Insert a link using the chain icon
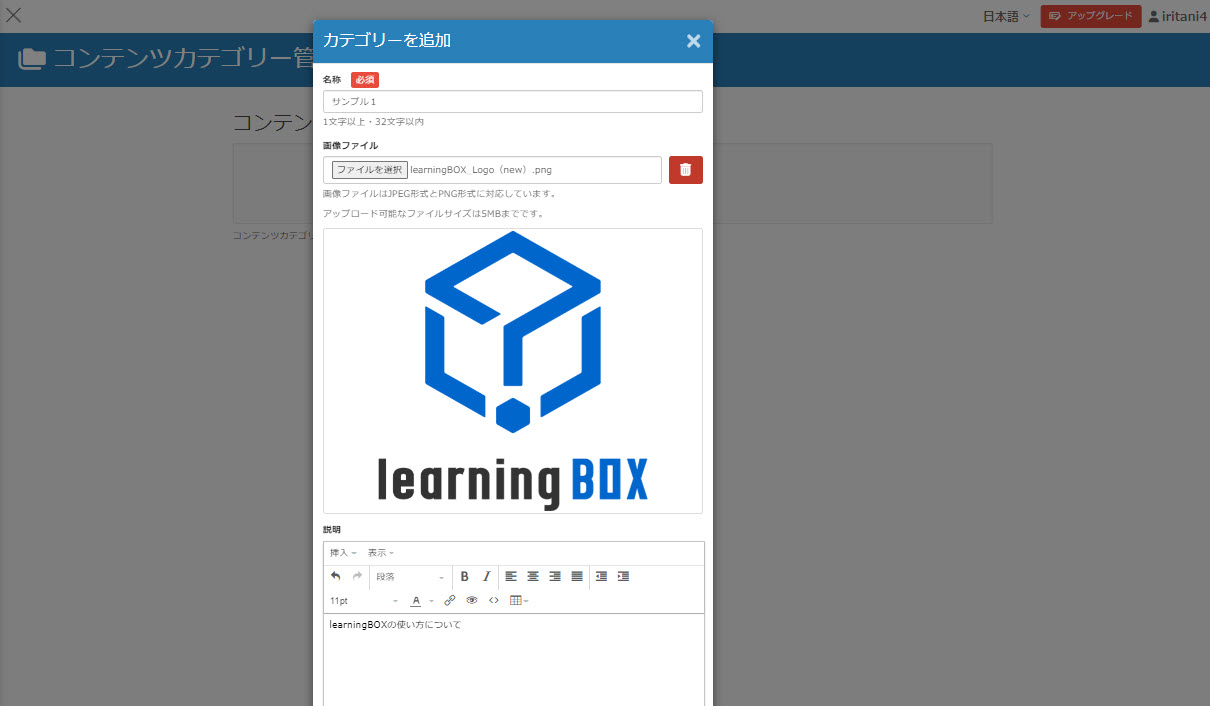This screenshot has height=706, width=1210. (450, 601)
